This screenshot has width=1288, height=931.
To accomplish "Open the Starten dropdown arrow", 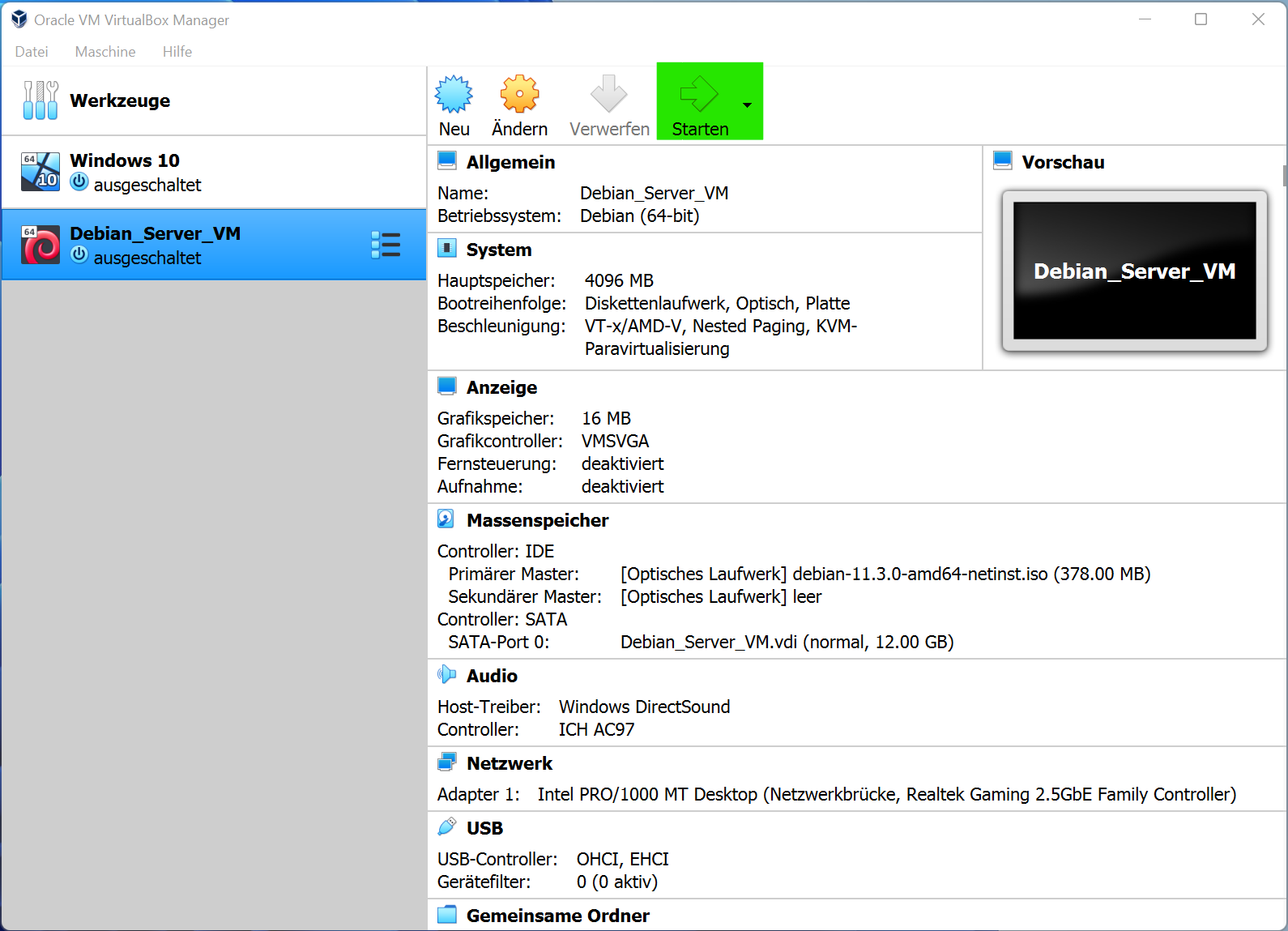I will 747,105.
